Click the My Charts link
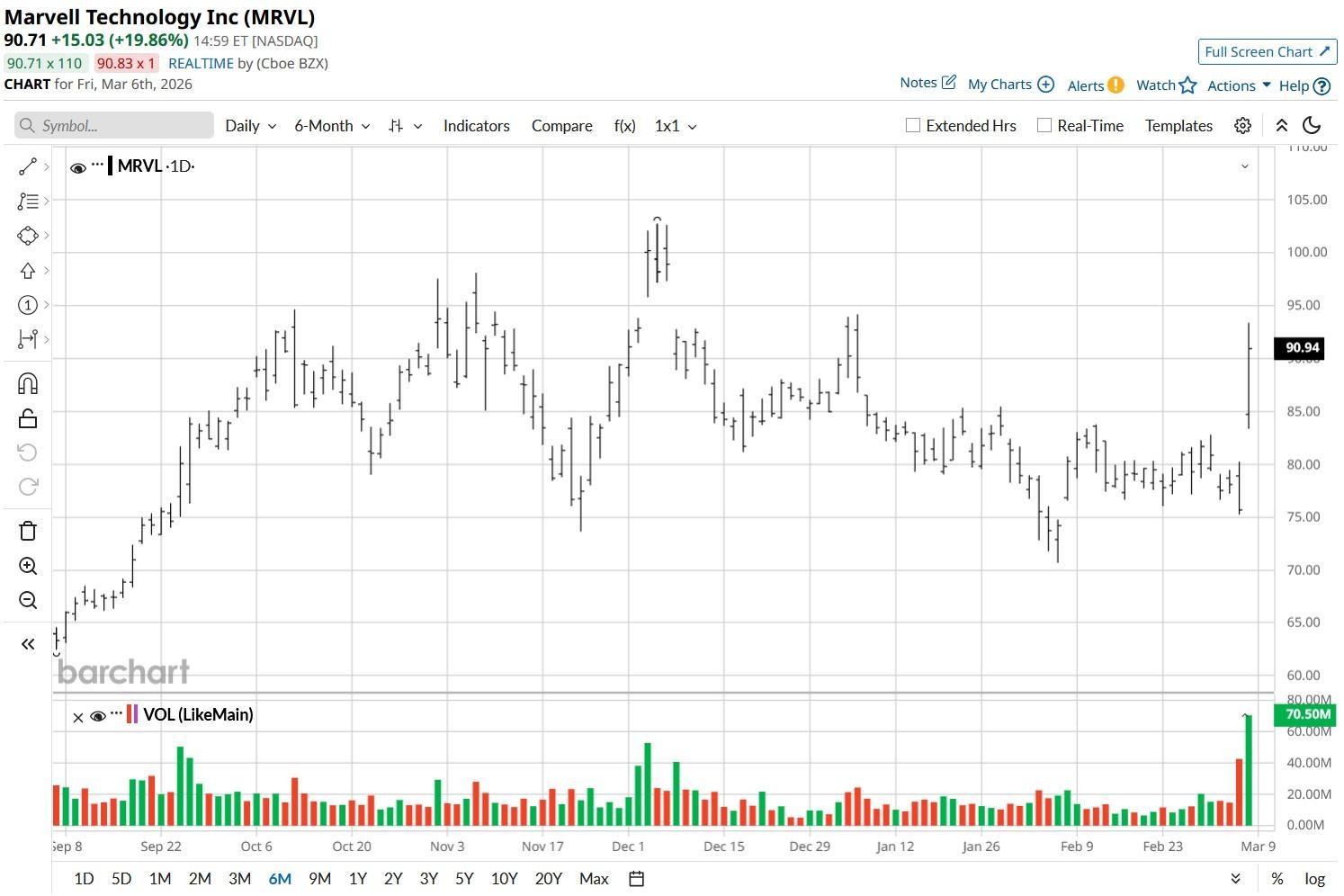 [999, 85]
